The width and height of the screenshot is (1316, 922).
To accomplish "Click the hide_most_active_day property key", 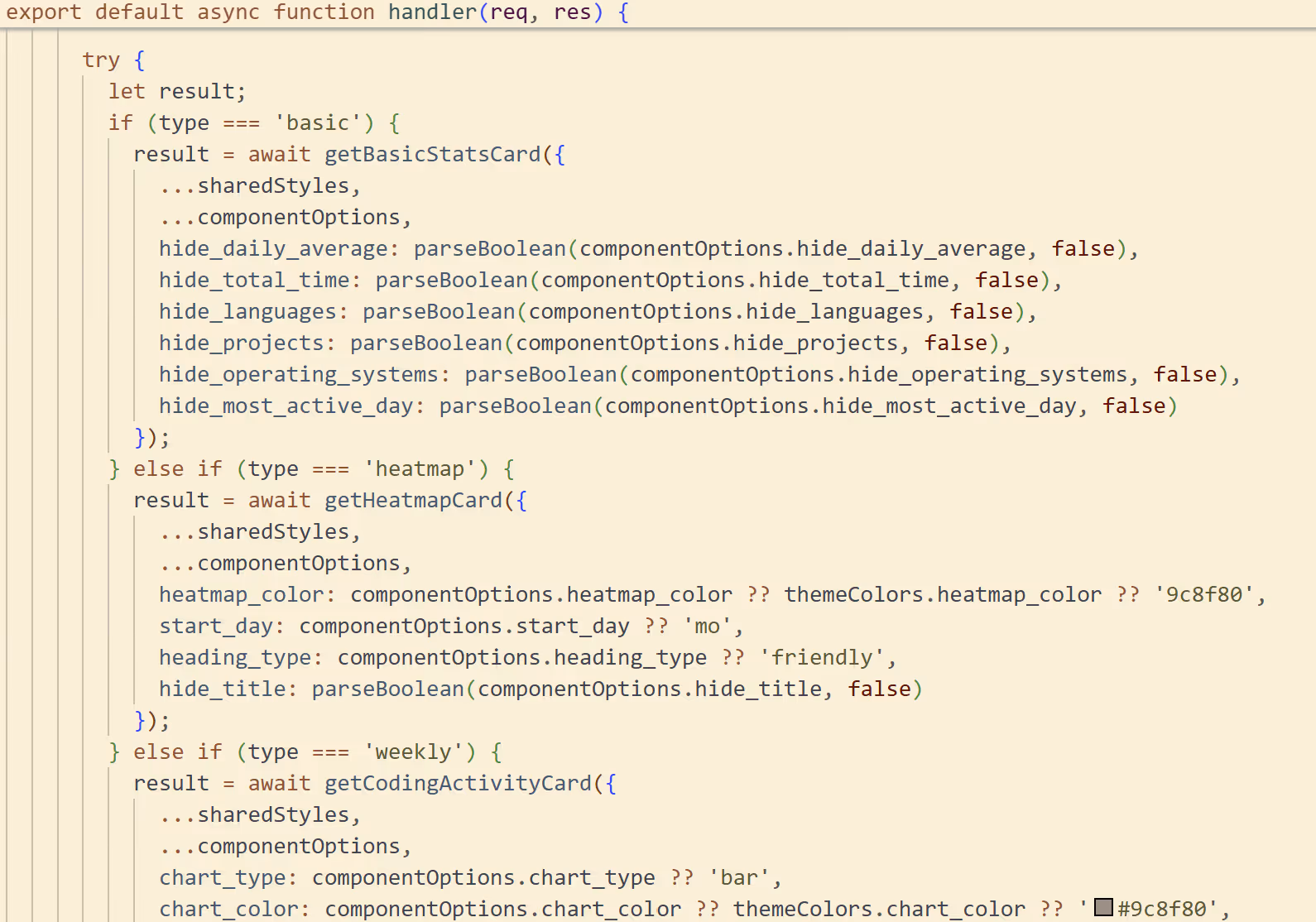I will (286, 406).
